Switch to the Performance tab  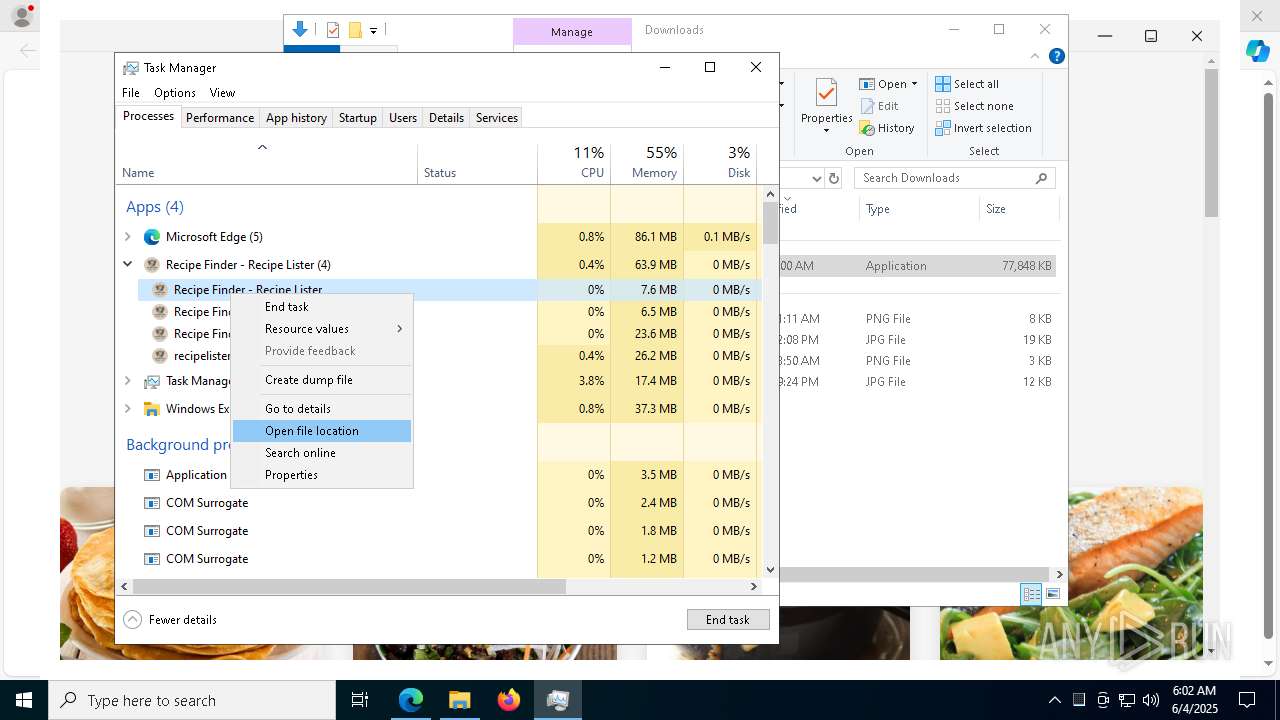click(x=220, y=118)
